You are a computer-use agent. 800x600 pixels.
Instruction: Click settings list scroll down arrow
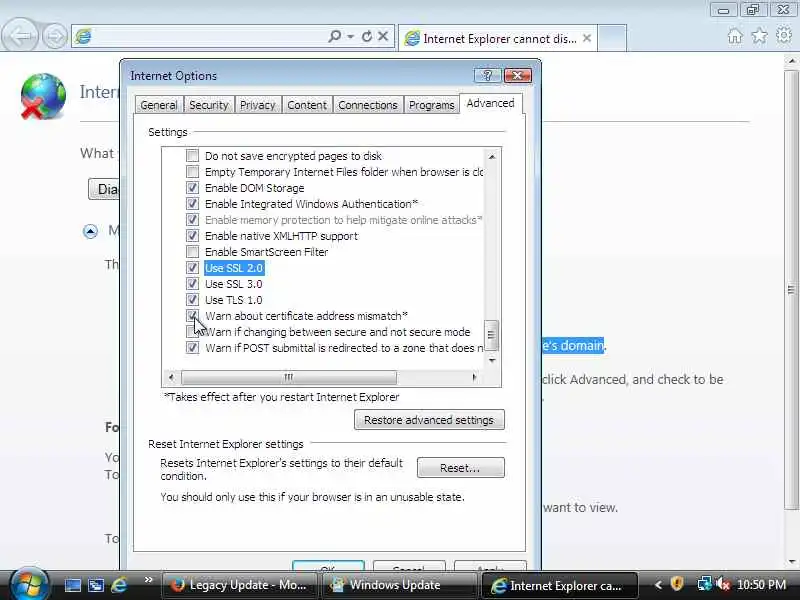point(492,360)
